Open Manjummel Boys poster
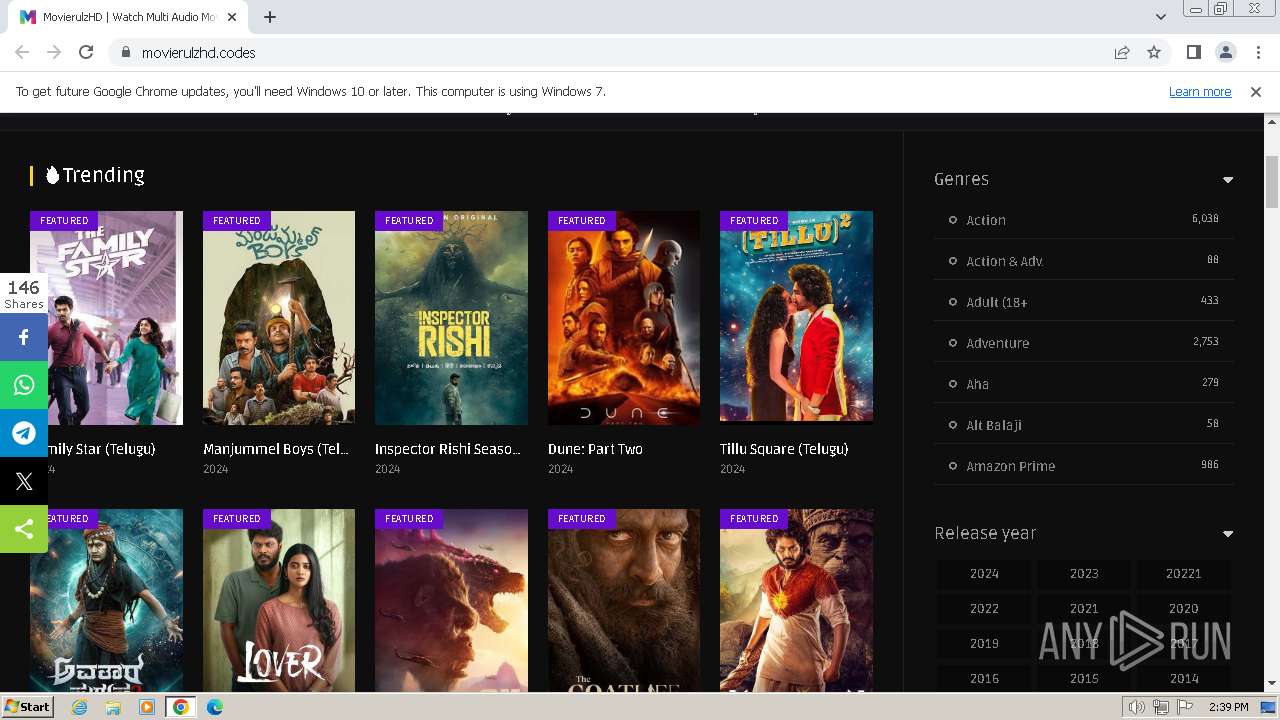The width and height of the screenshot is (1280, 720). [x=279, y=318]
